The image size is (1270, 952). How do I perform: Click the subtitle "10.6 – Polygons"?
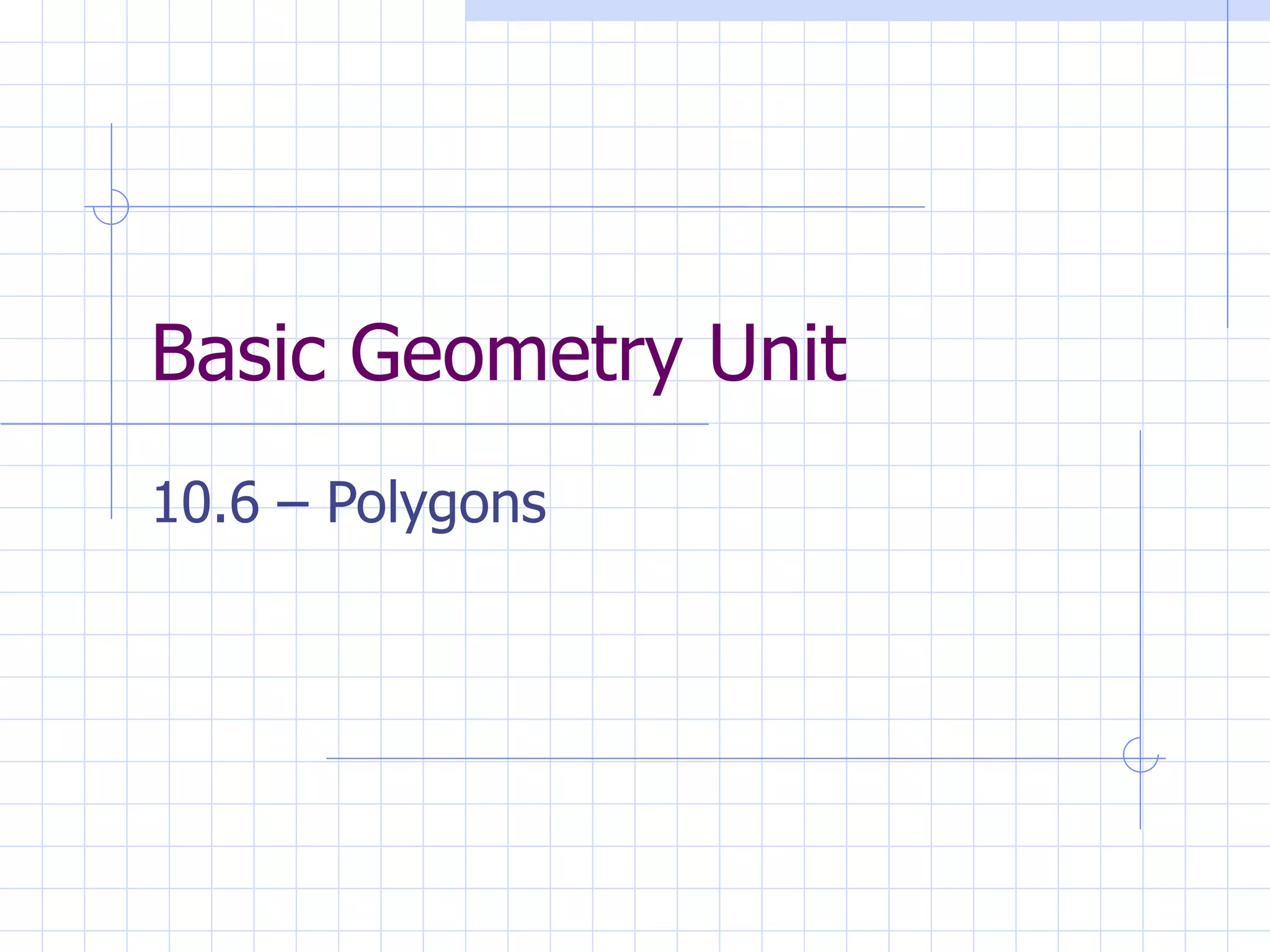[349, 505]
